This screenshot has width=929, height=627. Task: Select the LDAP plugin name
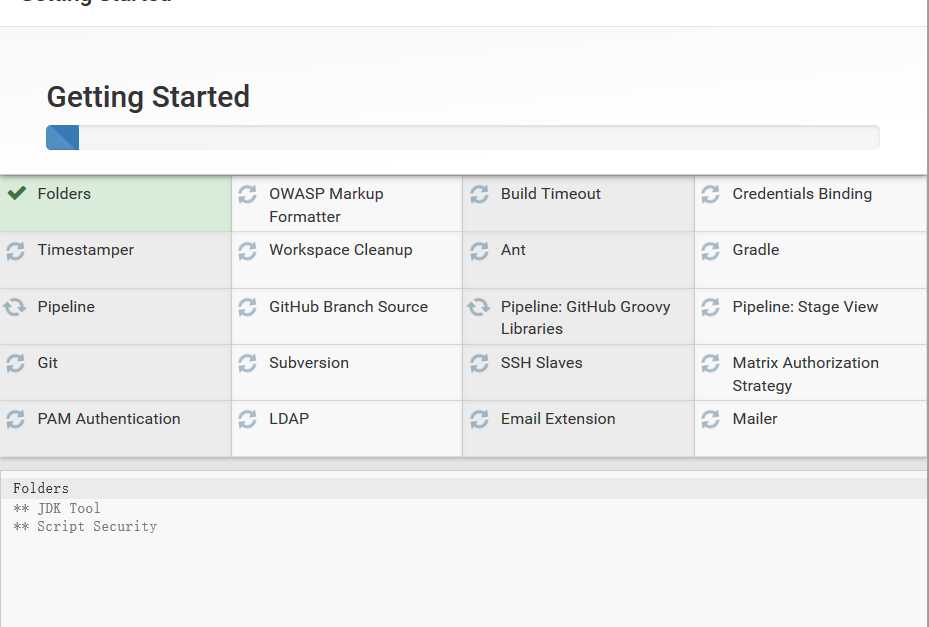click(x=289, y=419)
